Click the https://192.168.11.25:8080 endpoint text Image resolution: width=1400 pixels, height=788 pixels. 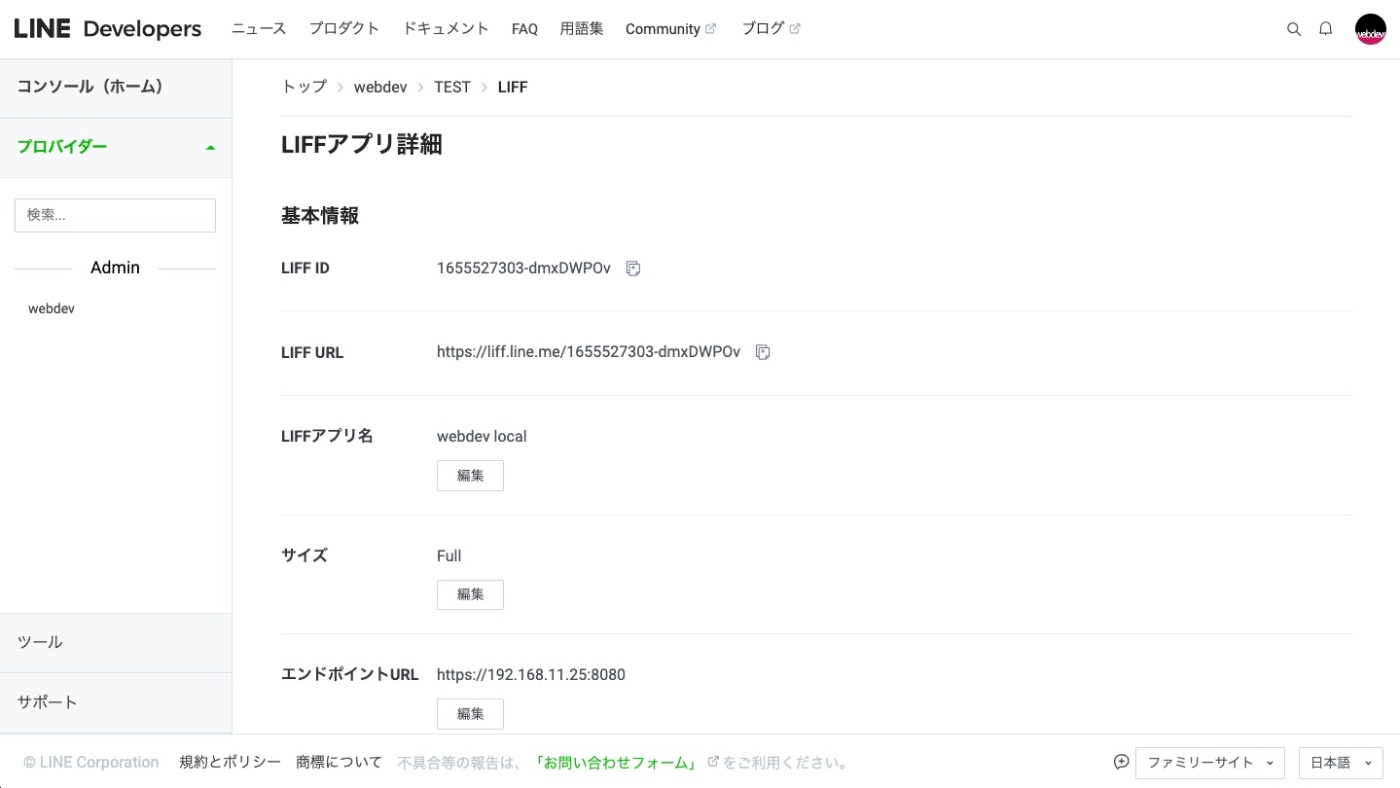(531, 675)
